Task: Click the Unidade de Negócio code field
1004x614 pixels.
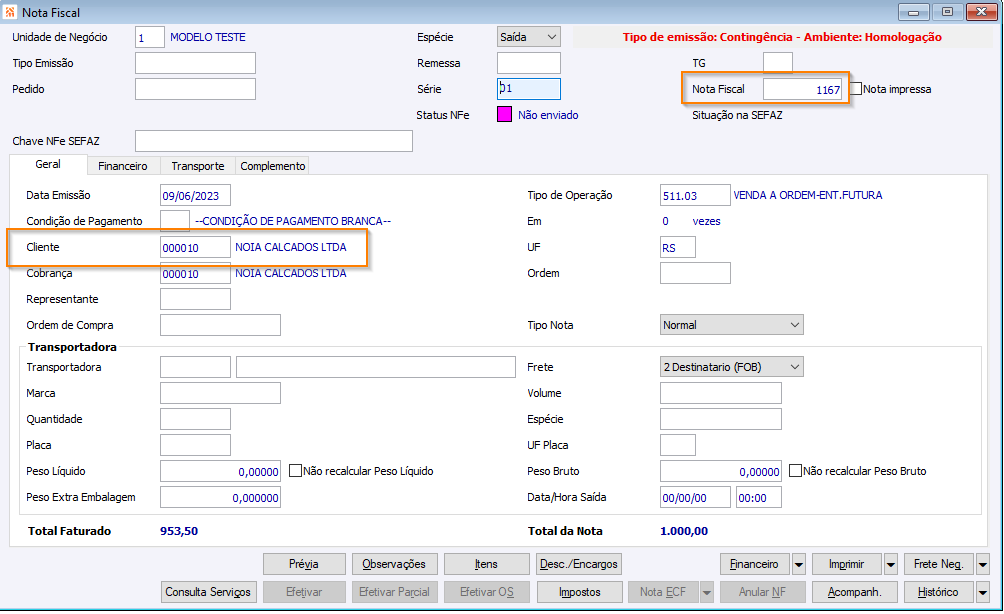Action: [150, 37]
